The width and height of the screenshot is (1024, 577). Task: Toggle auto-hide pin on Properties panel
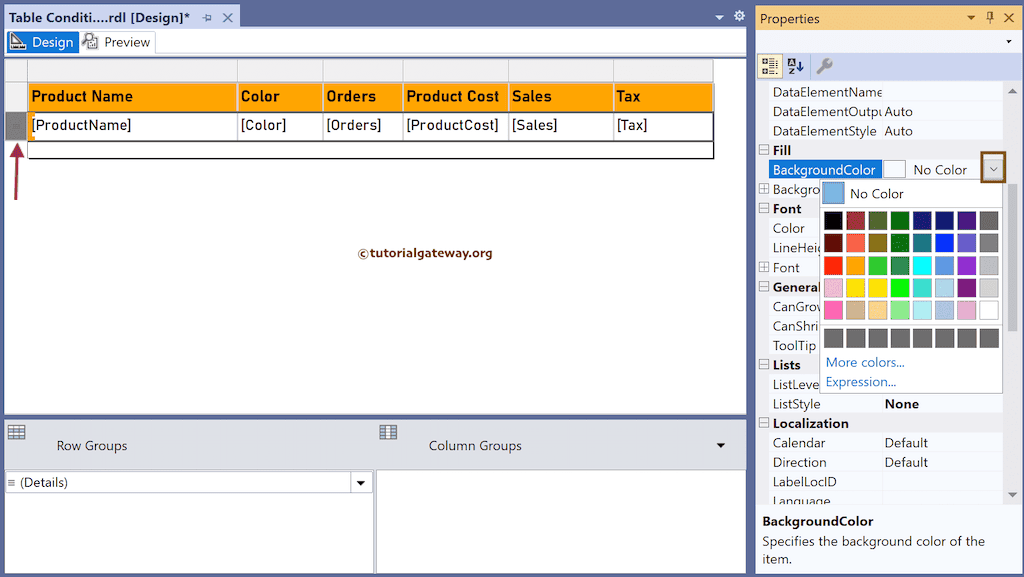(x=990, y=18)
